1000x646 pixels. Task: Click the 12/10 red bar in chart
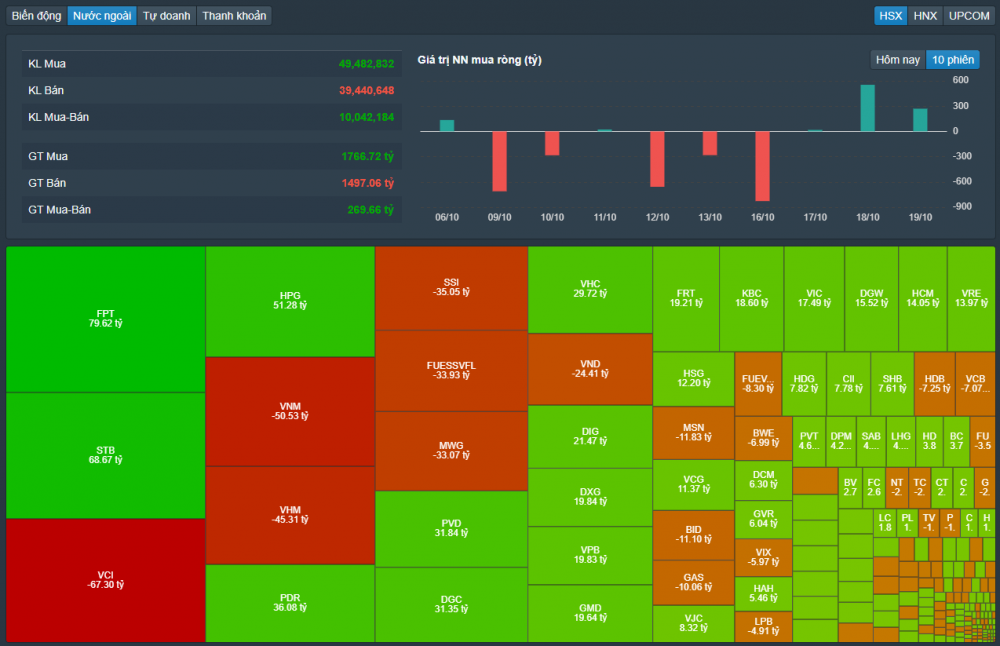coord(657,159)
